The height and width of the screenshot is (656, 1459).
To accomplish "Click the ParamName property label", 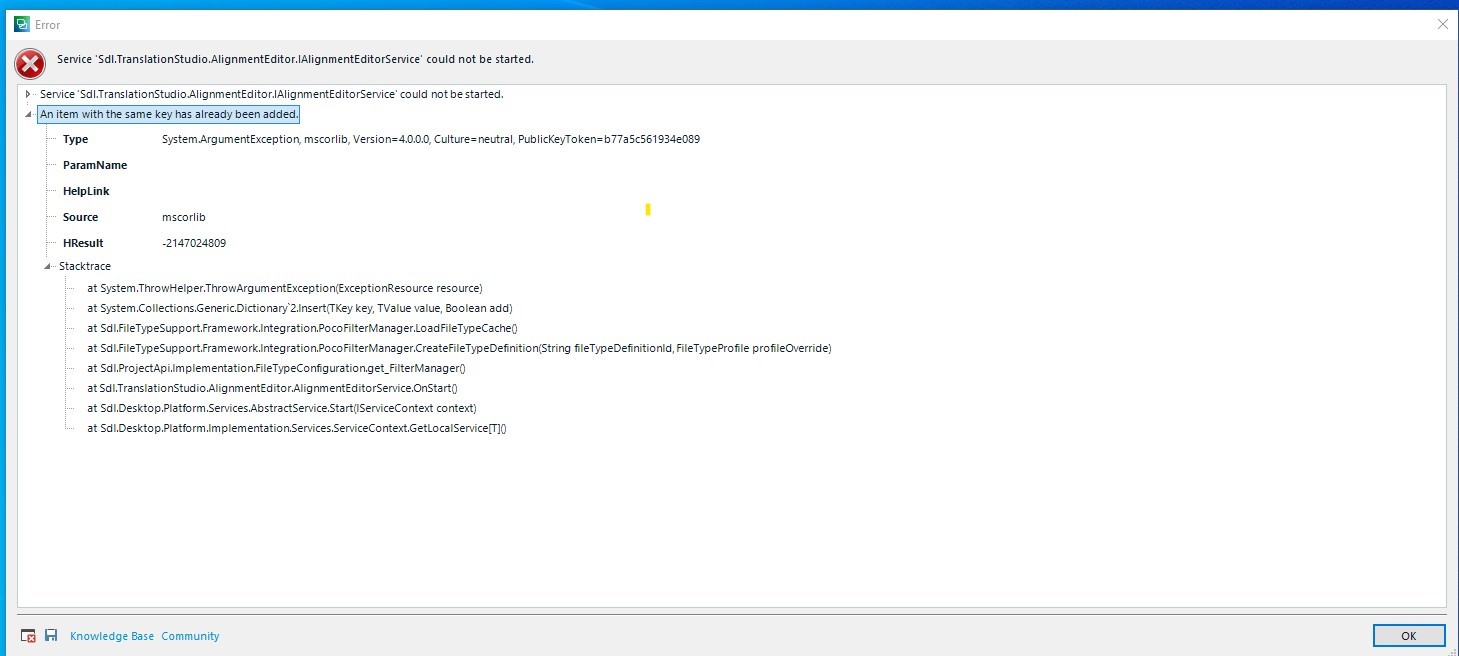I will [x=95, y=165].
